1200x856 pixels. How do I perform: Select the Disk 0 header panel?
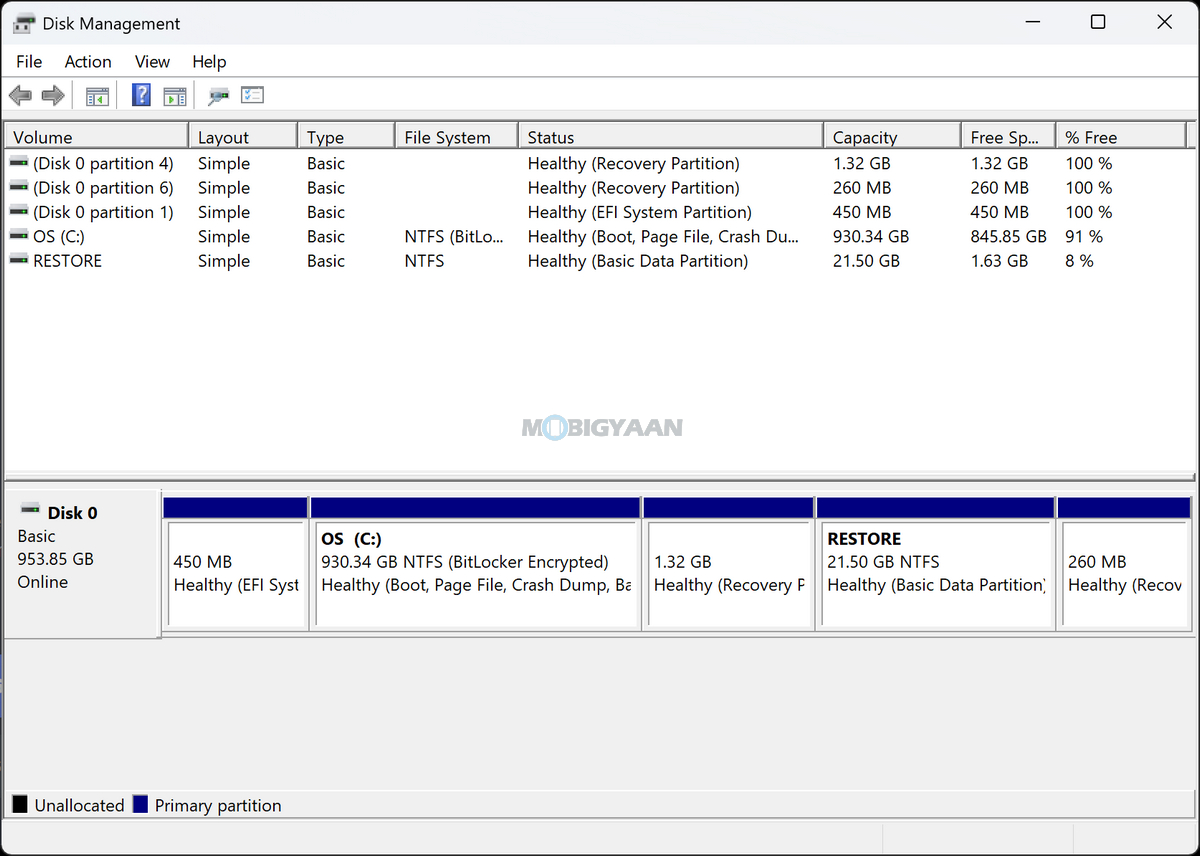pyautogui.click(x=82, y=562)
